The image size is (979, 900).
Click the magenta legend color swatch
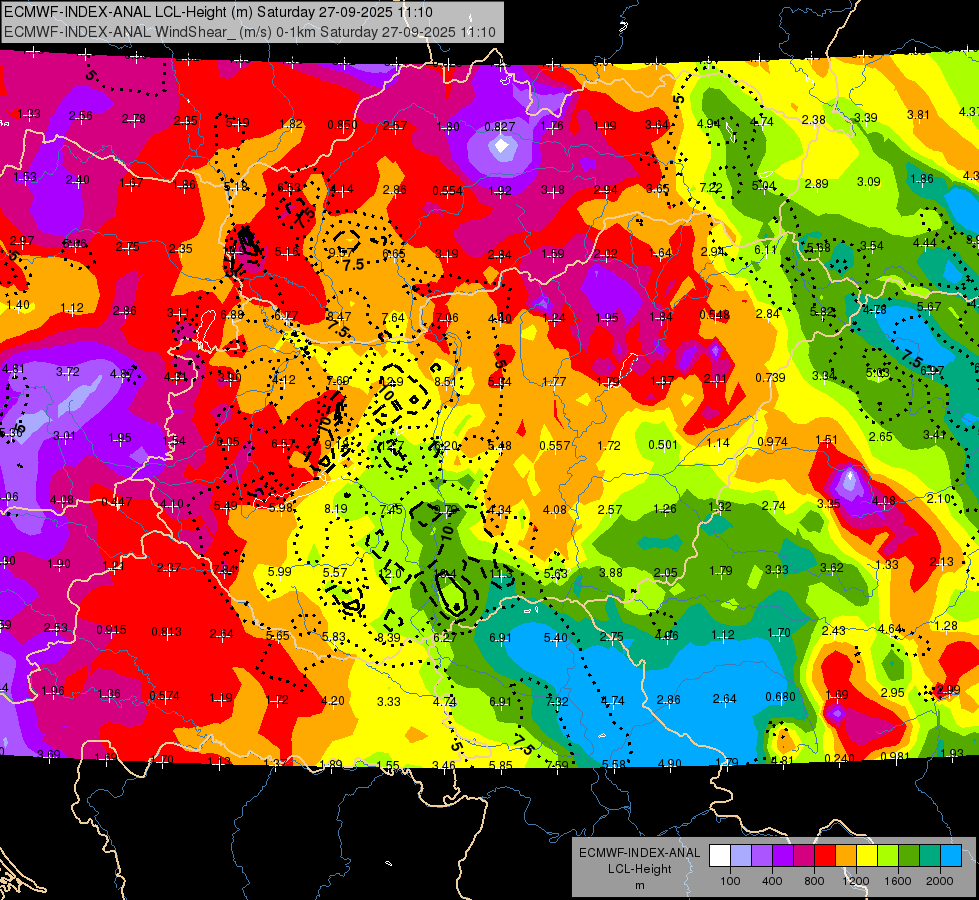[x=804, y=856]
